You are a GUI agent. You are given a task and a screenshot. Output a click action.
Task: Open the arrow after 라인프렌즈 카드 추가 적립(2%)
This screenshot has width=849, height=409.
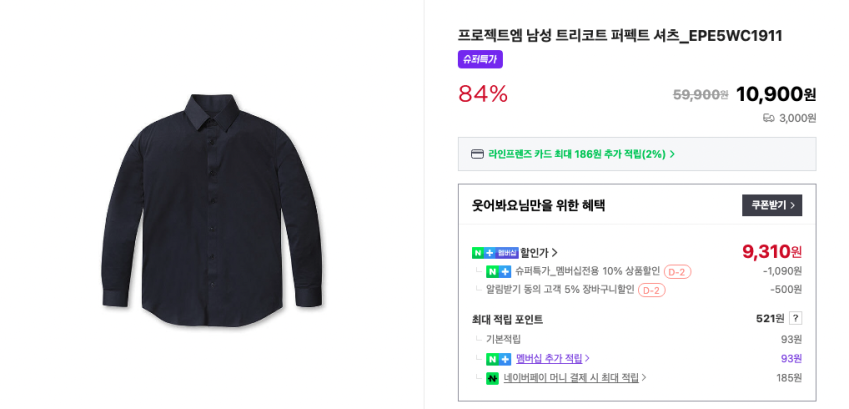tap(672, 154)
